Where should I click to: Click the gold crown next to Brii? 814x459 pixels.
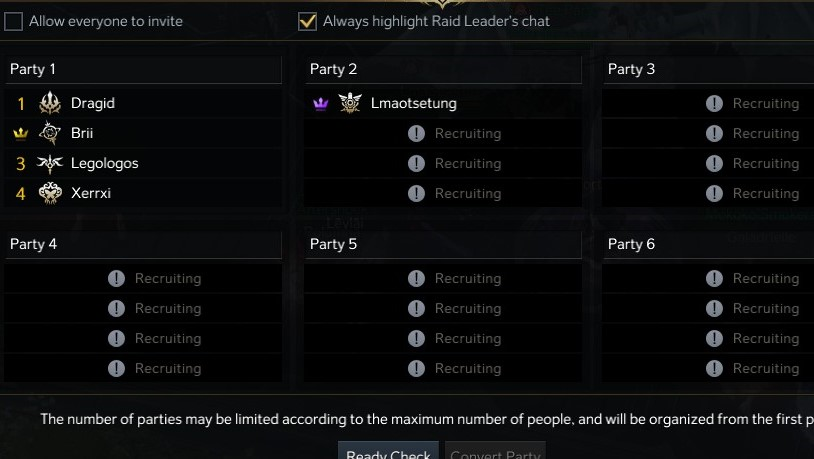(x=21, y=133)
